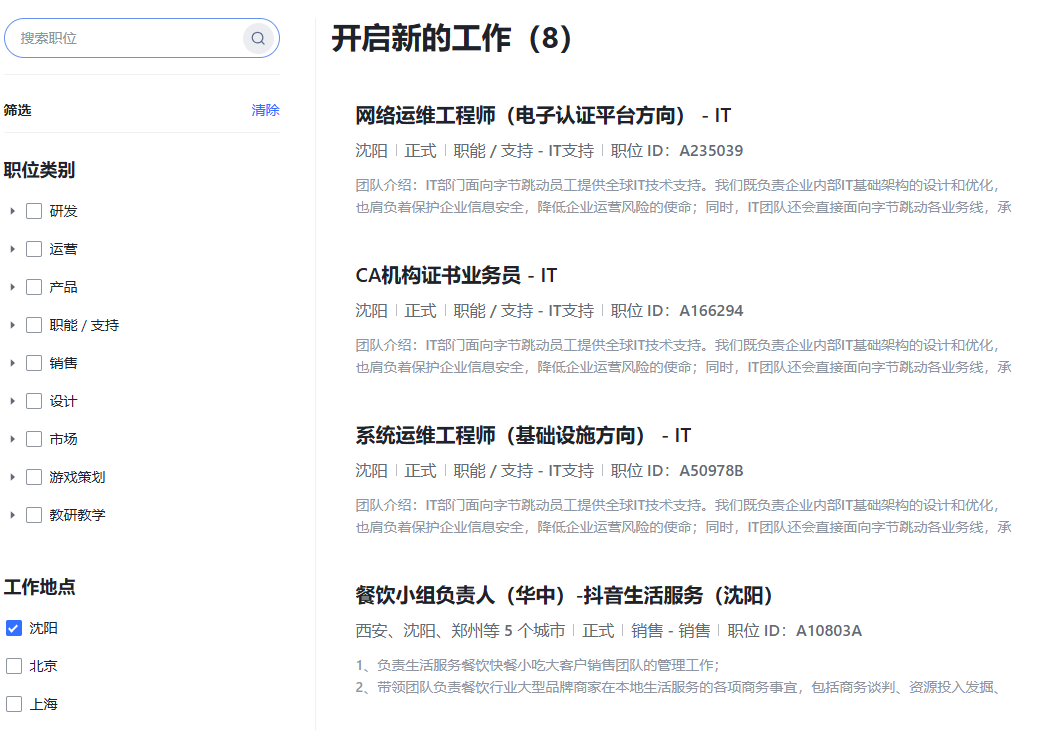
Task: Click the 职位类别 section heading
Action: coord(40,171)
